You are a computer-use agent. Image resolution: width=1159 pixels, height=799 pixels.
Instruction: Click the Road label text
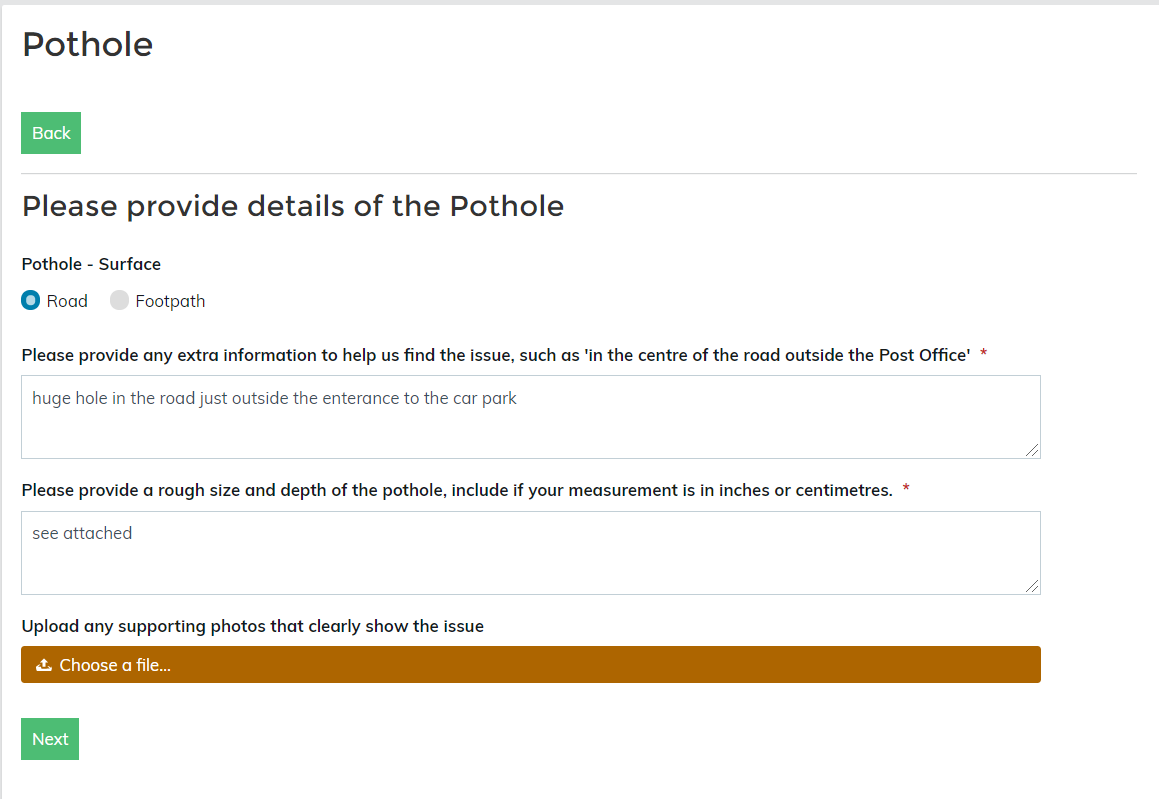coord(67,301)
